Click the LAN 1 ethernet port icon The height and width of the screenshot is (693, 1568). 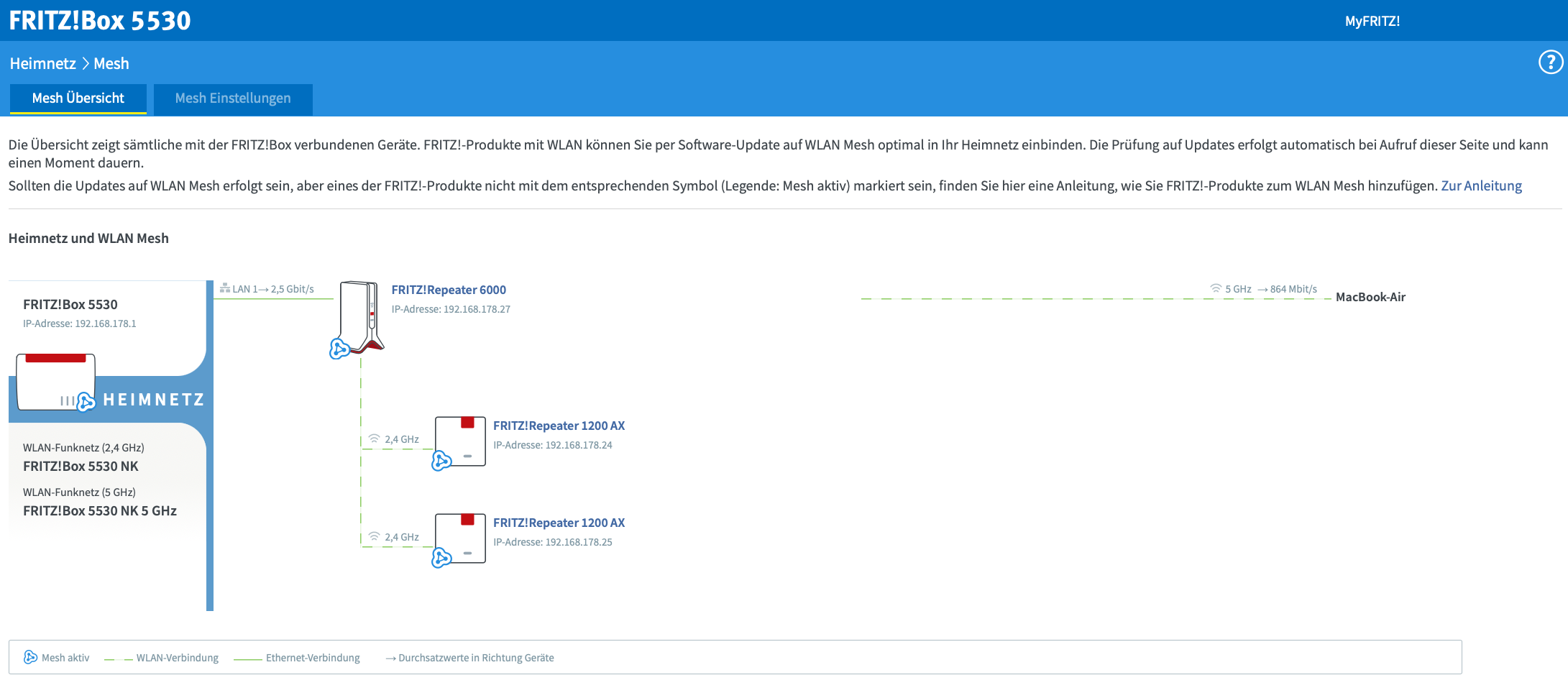[224, 288]
